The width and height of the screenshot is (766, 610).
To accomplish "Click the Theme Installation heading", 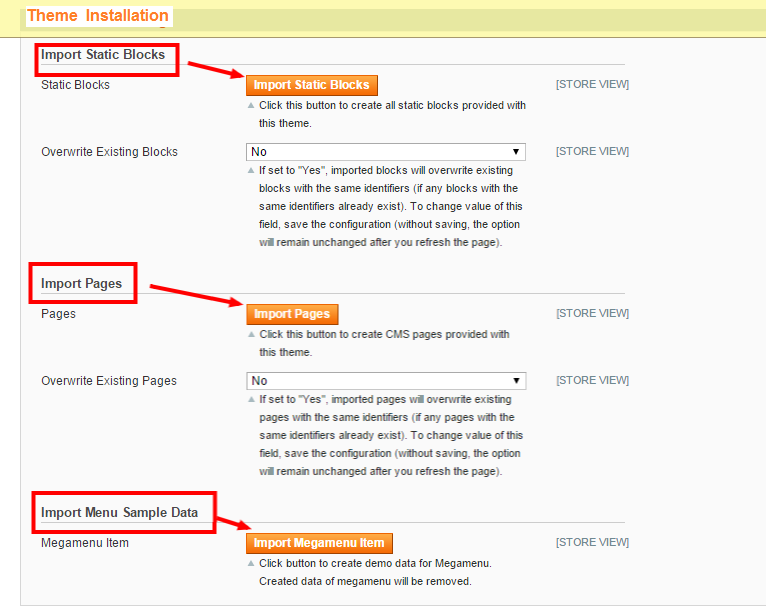I will click(98, 16).
